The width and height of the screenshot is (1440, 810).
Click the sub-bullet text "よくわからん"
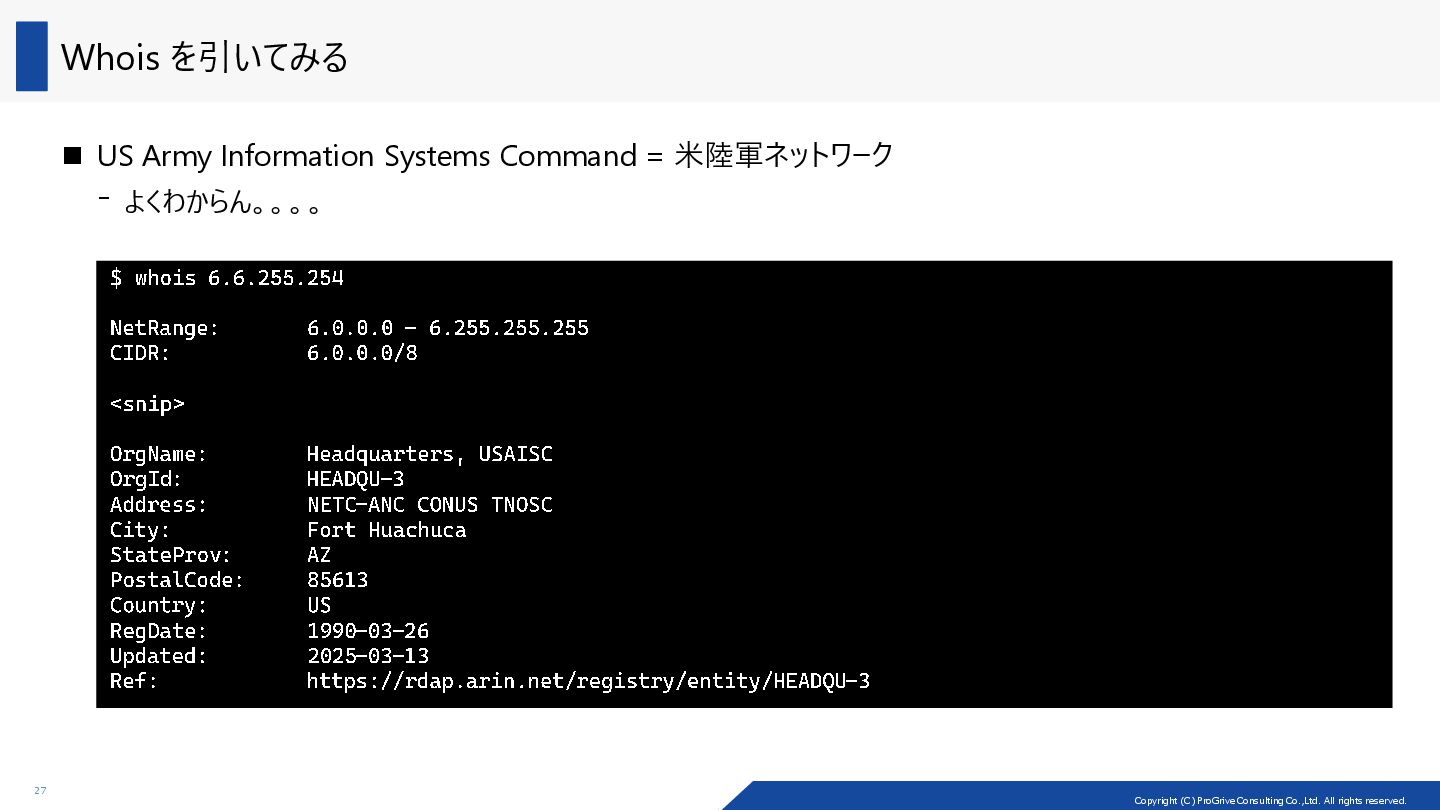click(187, 203)
